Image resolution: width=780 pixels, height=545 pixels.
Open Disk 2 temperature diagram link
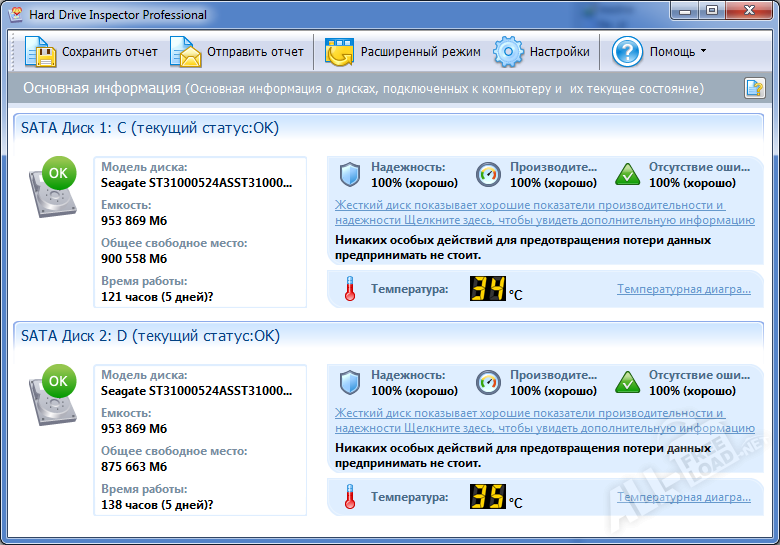tap(683, 497)
